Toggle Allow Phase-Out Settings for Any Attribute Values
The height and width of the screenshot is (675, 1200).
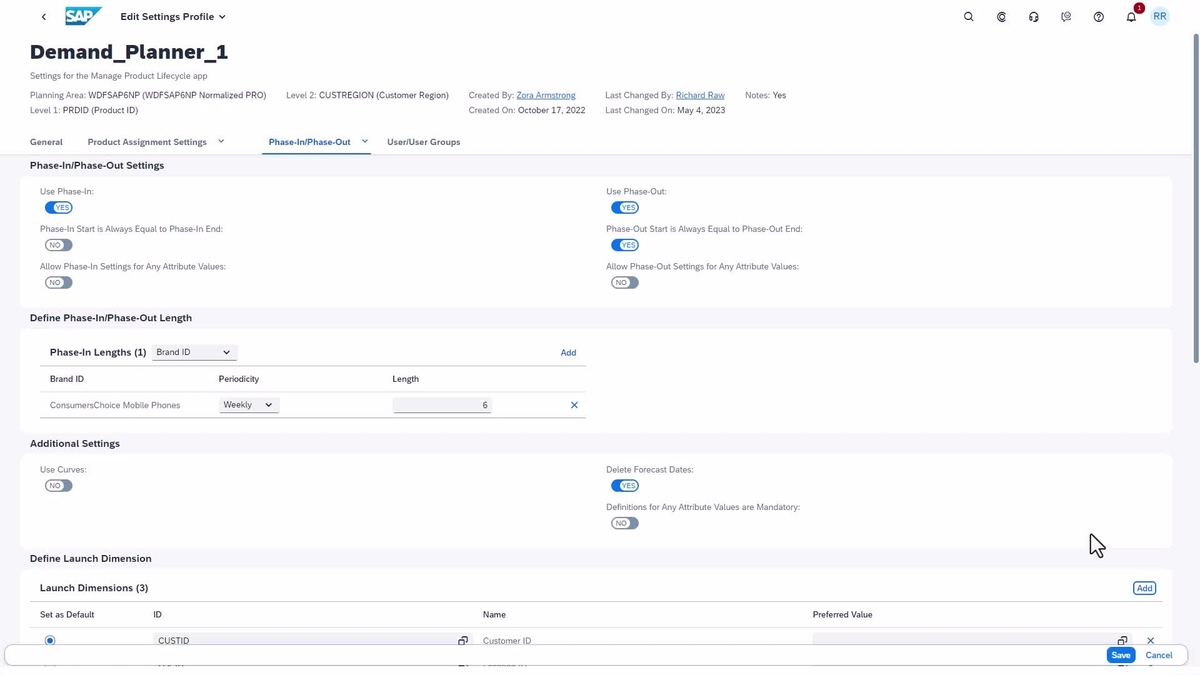coord(625,283)
